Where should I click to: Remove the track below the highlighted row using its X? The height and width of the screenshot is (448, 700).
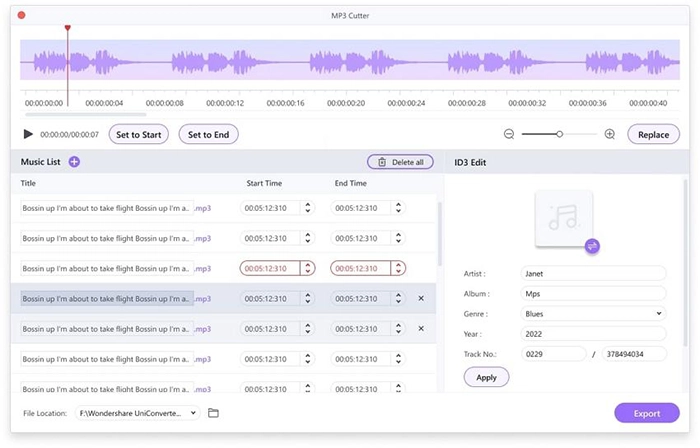[x=421, y=328]
